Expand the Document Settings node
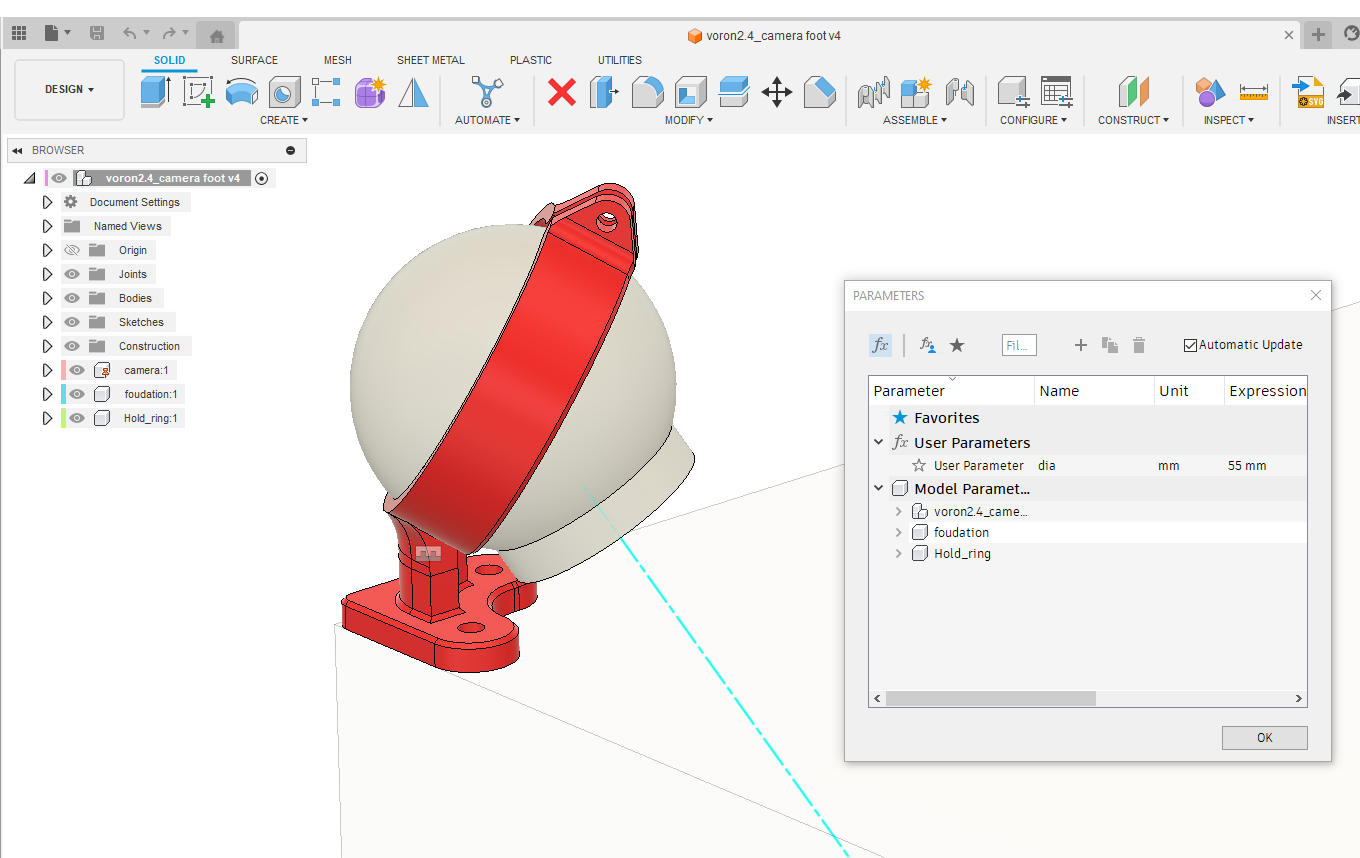Viewport: 1360px width, 858px height. [47, 202]
